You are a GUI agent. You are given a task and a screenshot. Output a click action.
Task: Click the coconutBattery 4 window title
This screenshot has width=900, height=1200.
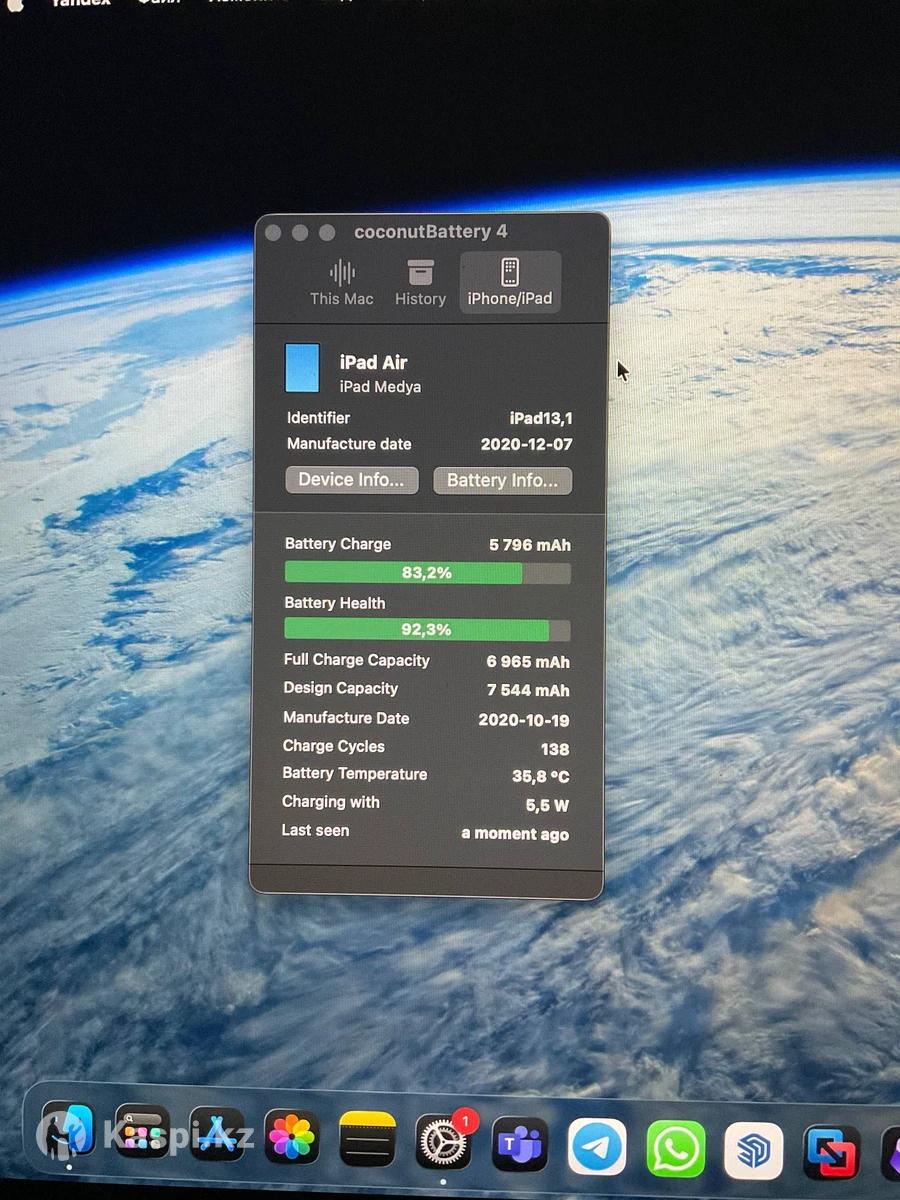430,232
